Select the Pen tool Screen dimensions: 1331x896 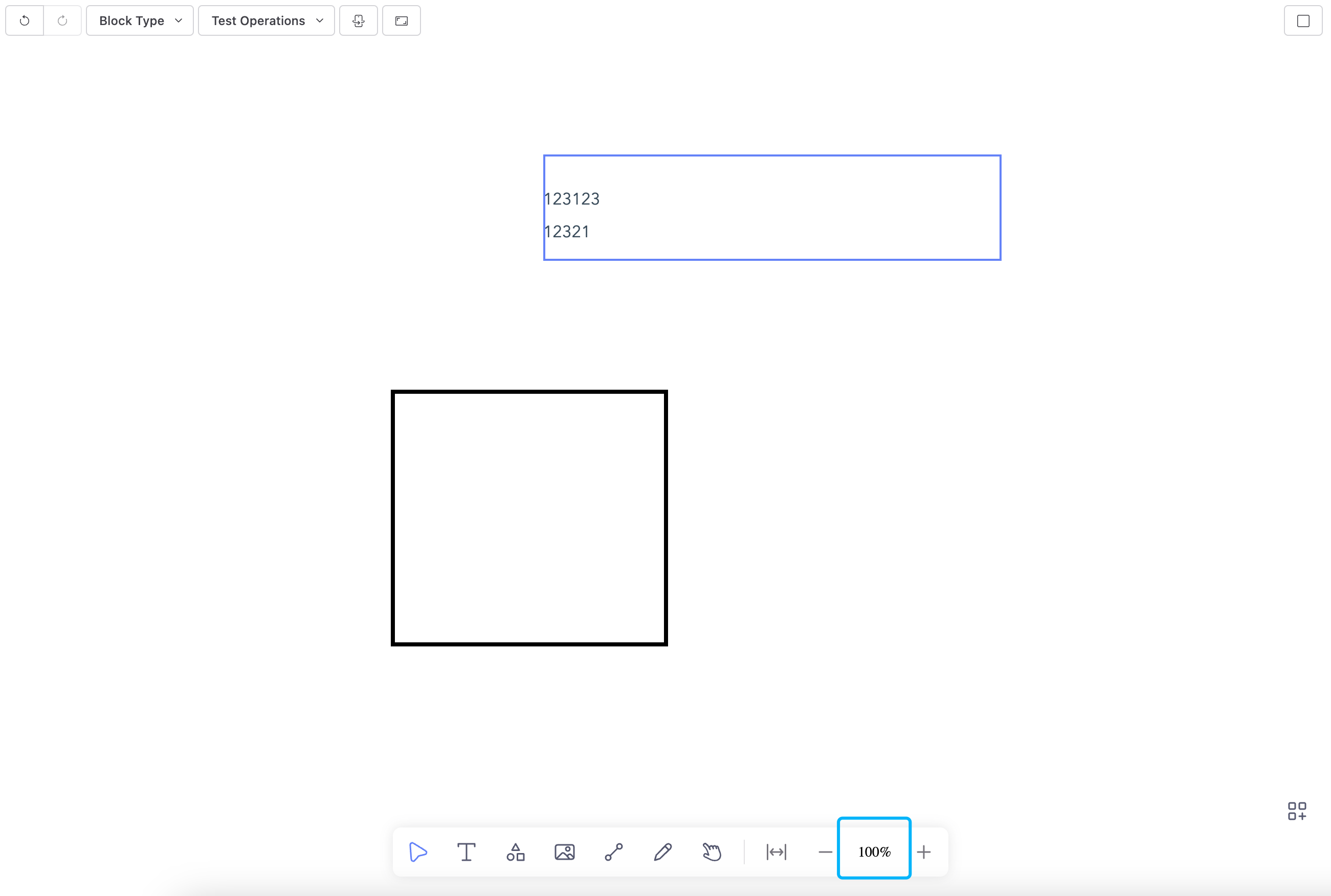(662, 852)
